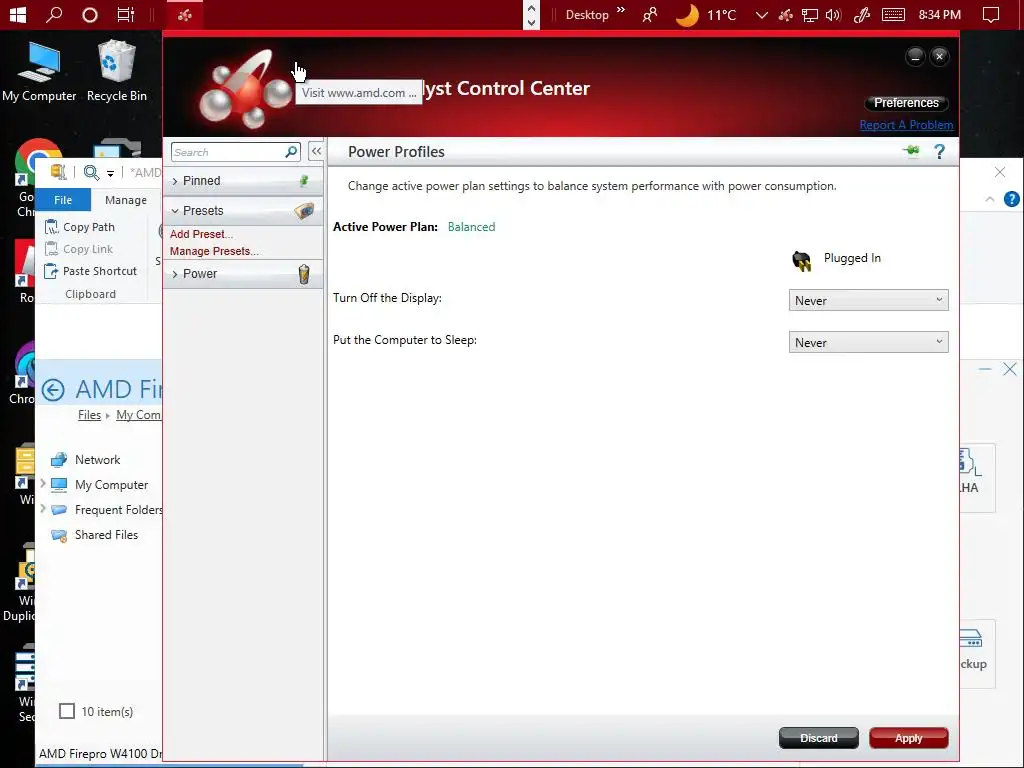Click Manage Presets link

pos(214,251)
